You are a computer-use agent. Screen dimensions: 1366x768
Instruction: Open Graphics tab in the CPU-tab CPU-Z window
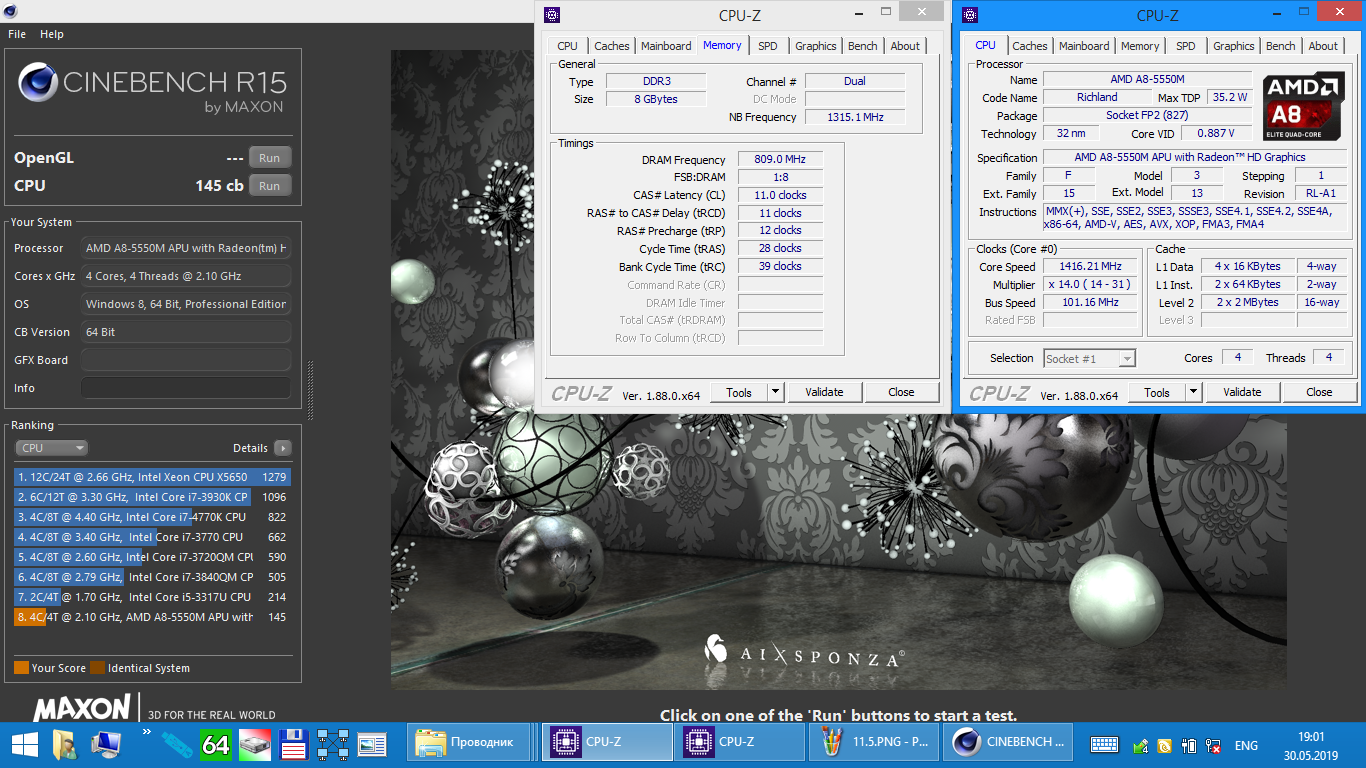(1234, 46)
